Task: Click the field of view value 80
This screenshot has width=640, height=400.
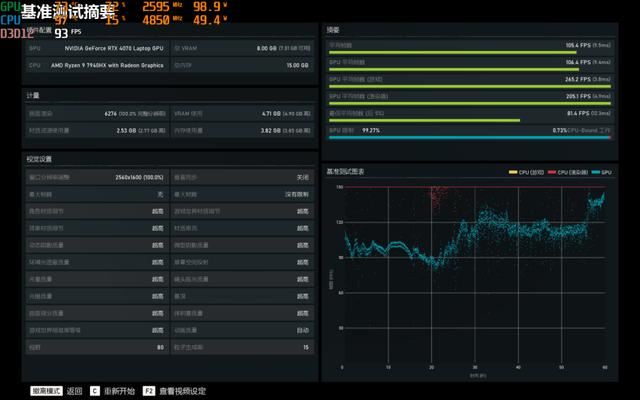Action: [160, 347]
